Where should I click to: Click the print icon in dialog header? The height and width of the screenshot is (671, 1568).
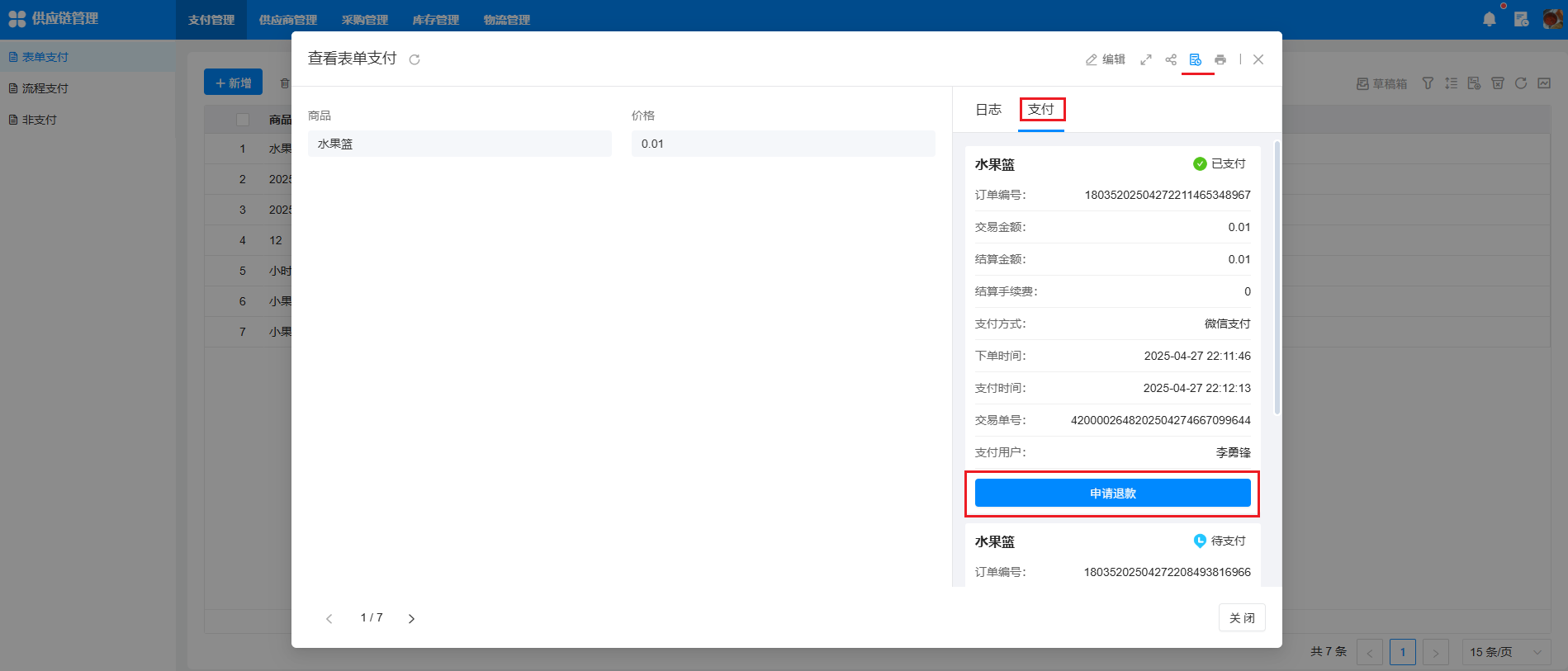(1220, 59)
